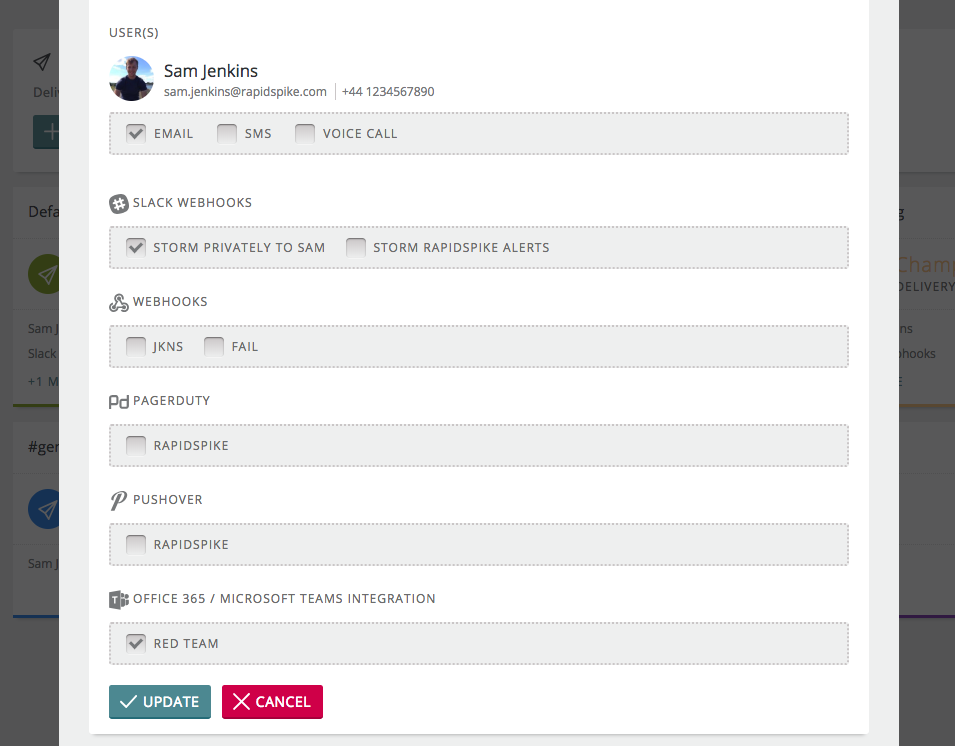Screen dimensions: 955x746
Task: Uncheck the Email checkbox
Action: click(136, 133)
